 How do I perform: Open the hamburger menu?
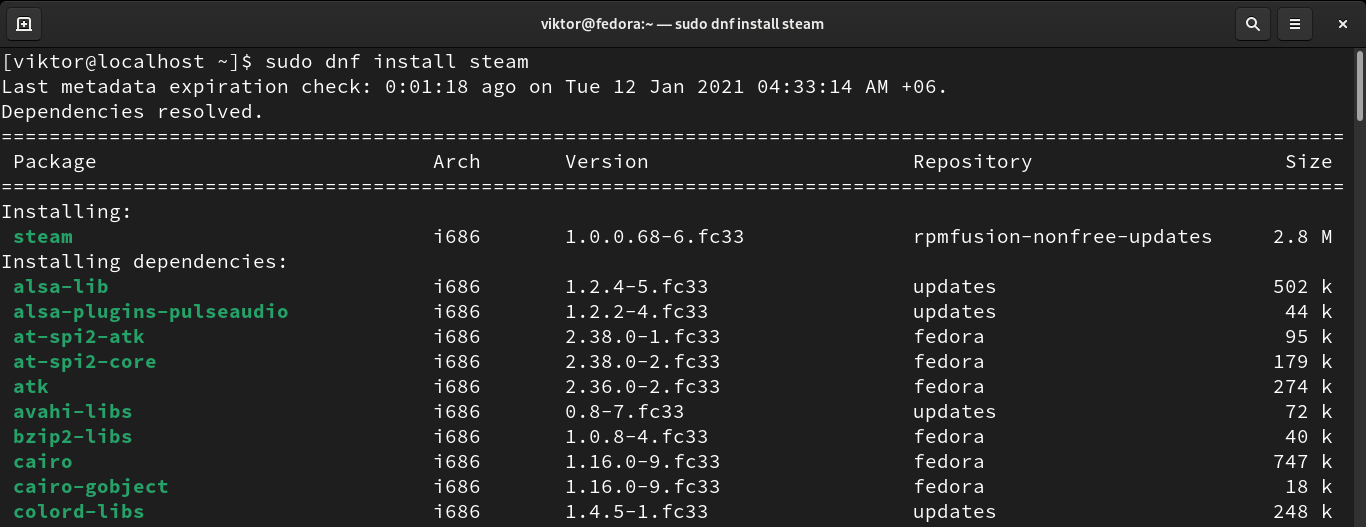[1295, 23]
